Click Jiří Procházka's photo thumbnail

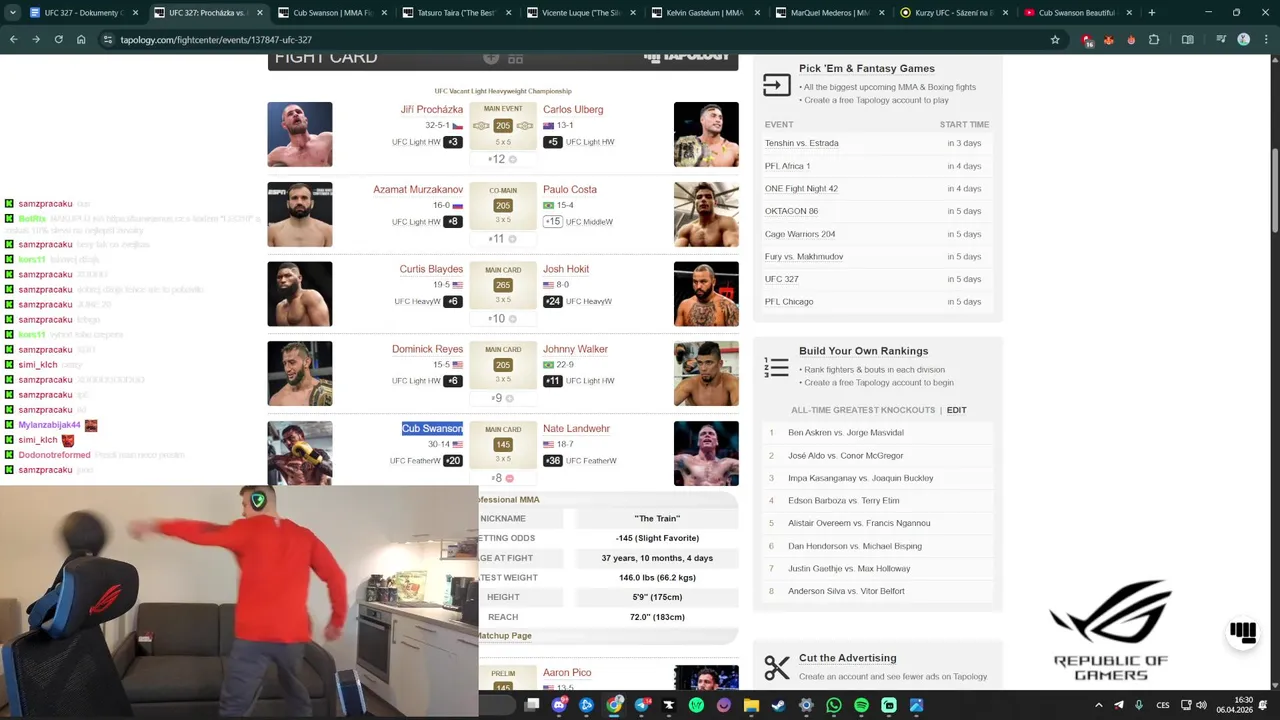click(x=300, y=134)
